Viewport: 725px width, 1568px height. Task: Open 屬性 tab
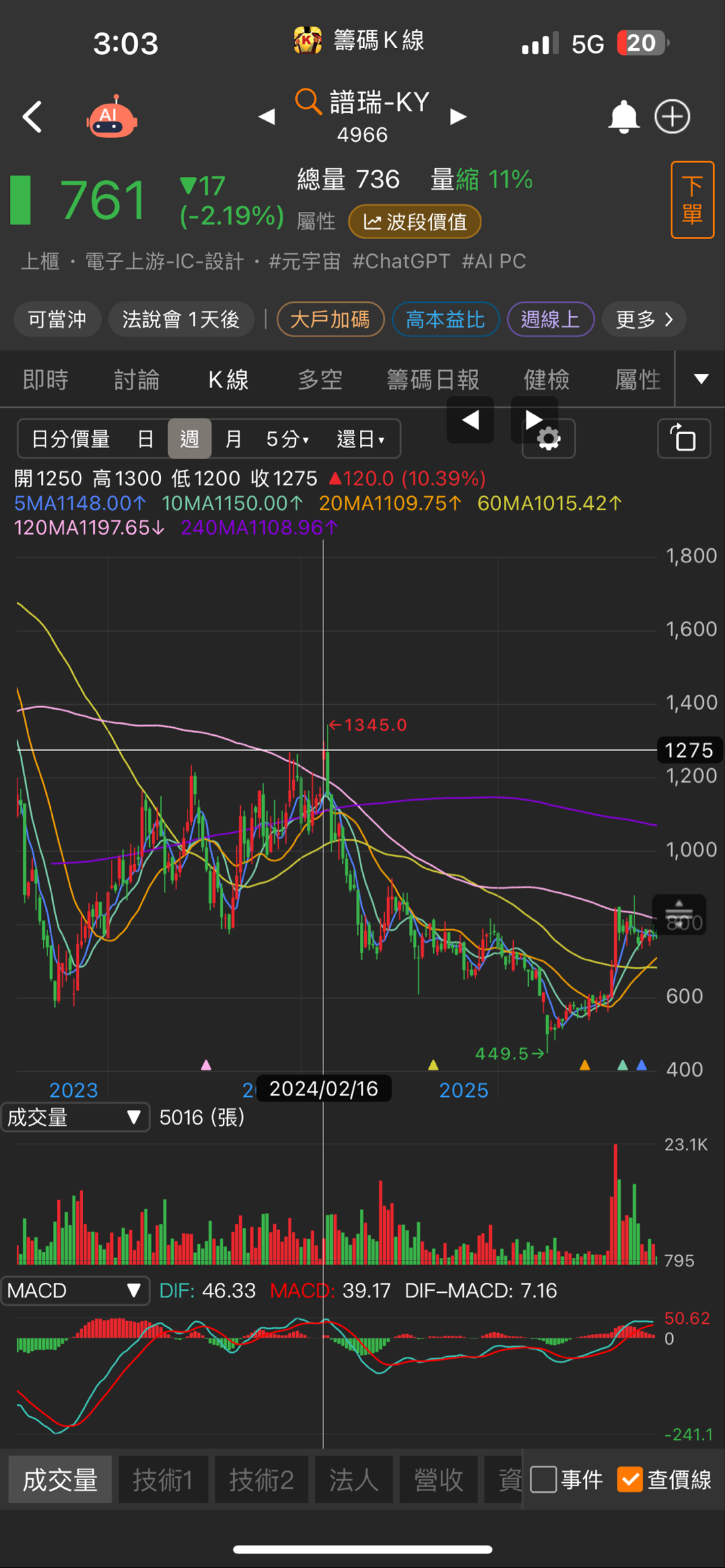(x=638, y=379)
